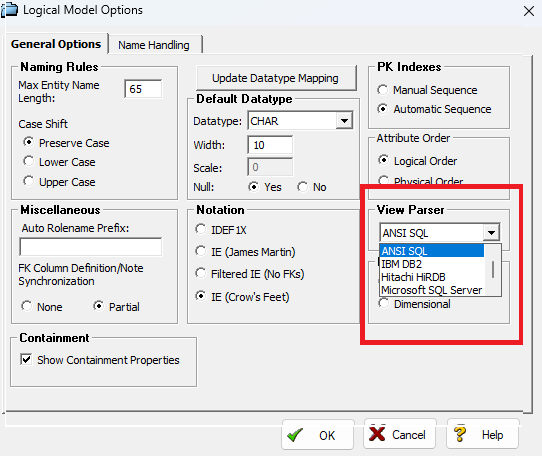Set Null to No
This screenshot has width=542, height=456.
tap(303, 187)
